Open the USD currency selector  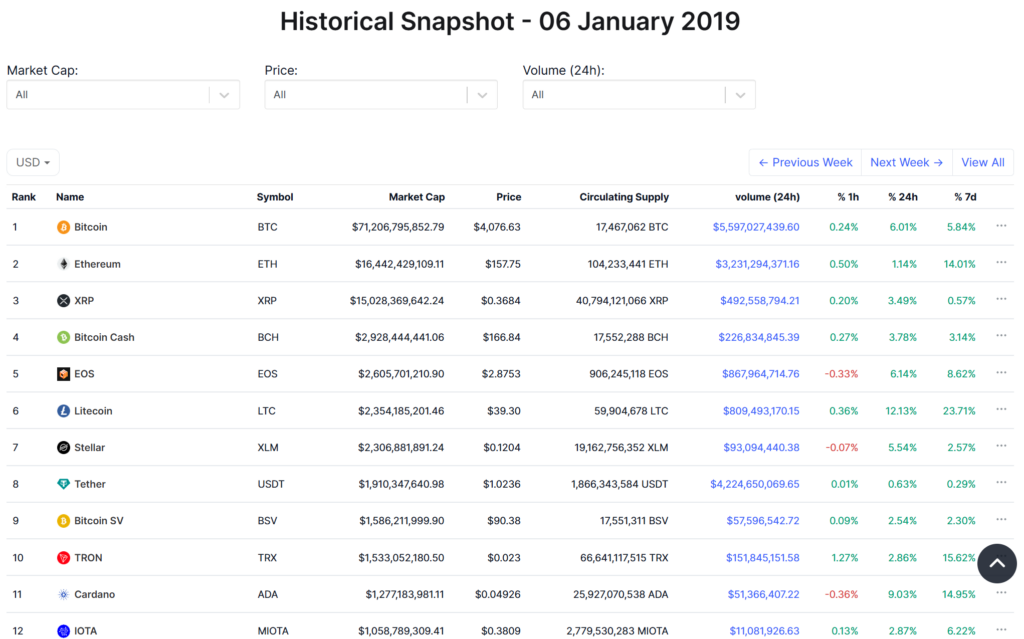click(33, 163)
